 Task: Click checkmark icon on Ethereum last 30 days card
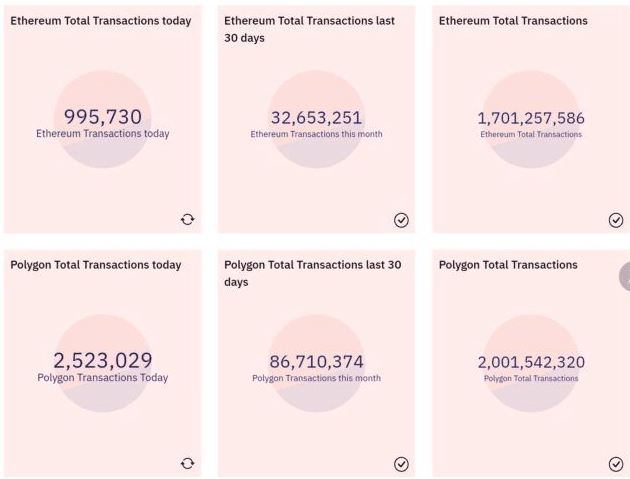[x=401, y=220]
